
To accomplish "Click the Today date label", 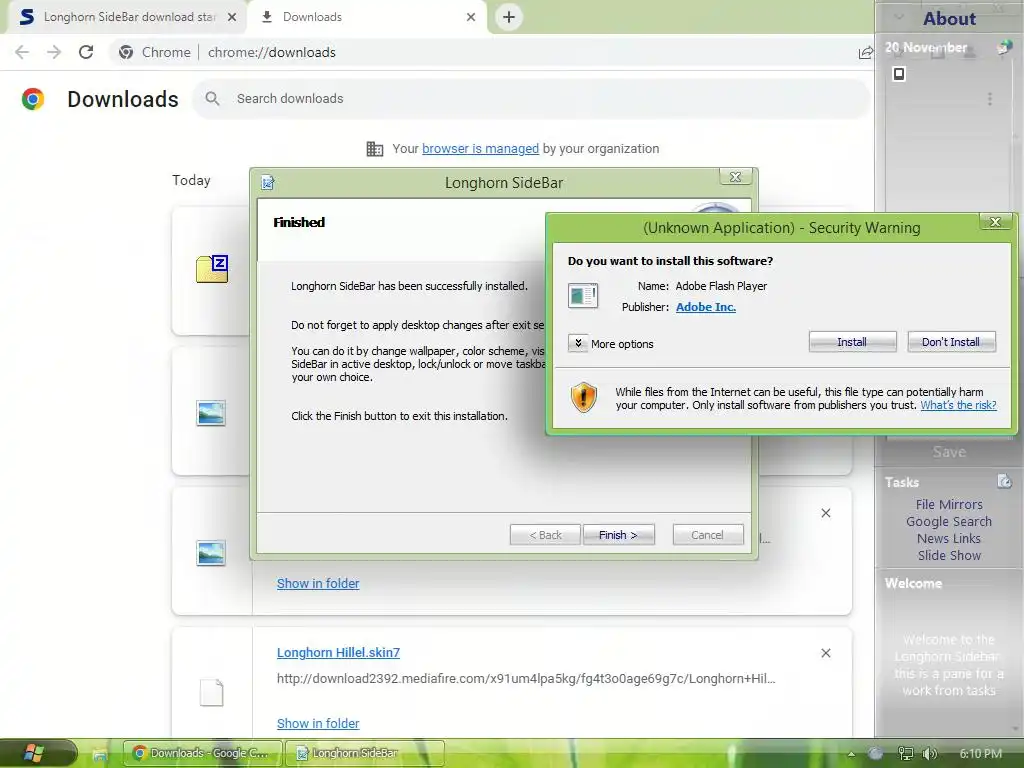I will pyautogui.click(x=191, y=180).
